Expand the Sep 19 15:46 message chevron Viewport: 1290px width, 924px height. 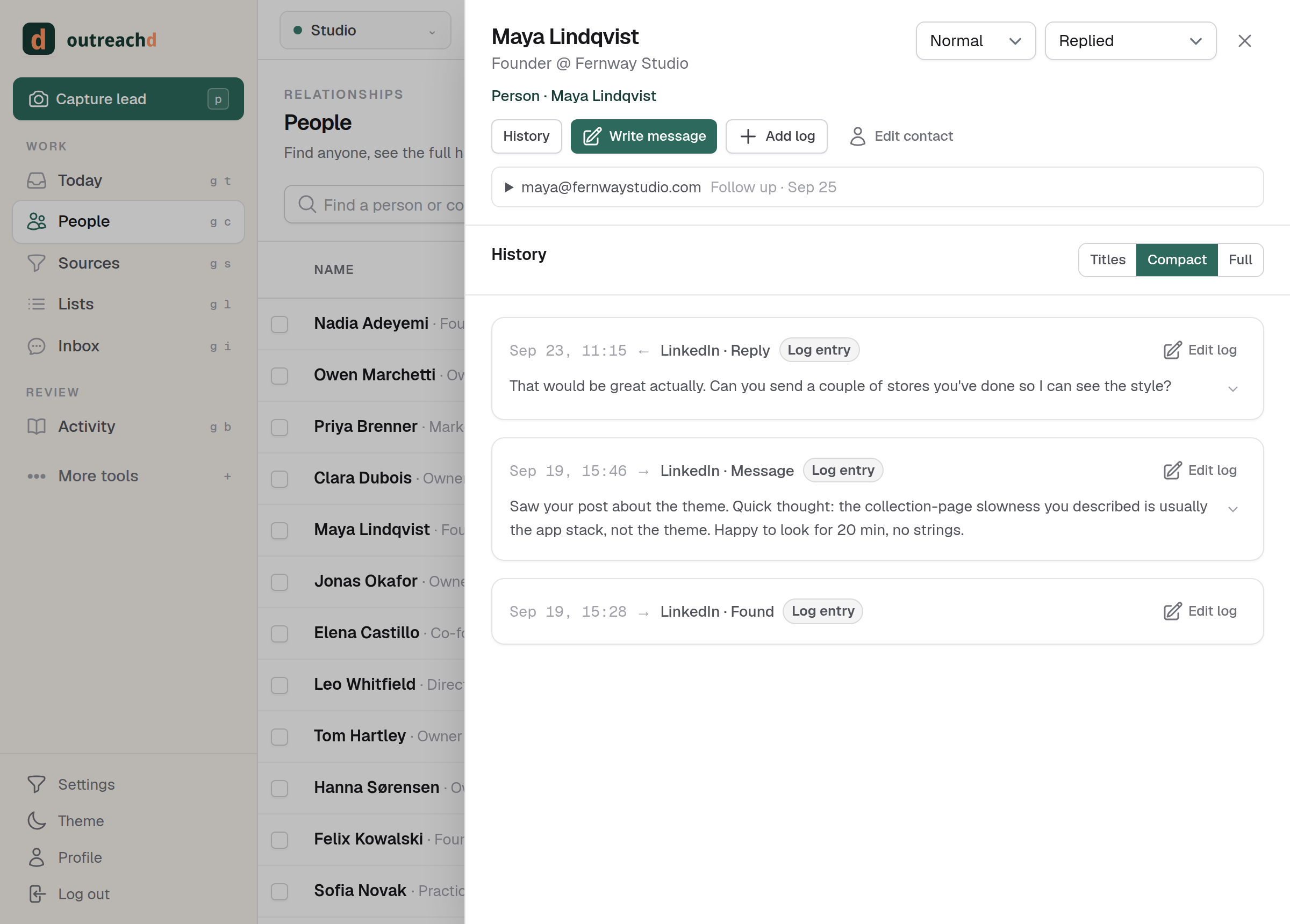1232,509
